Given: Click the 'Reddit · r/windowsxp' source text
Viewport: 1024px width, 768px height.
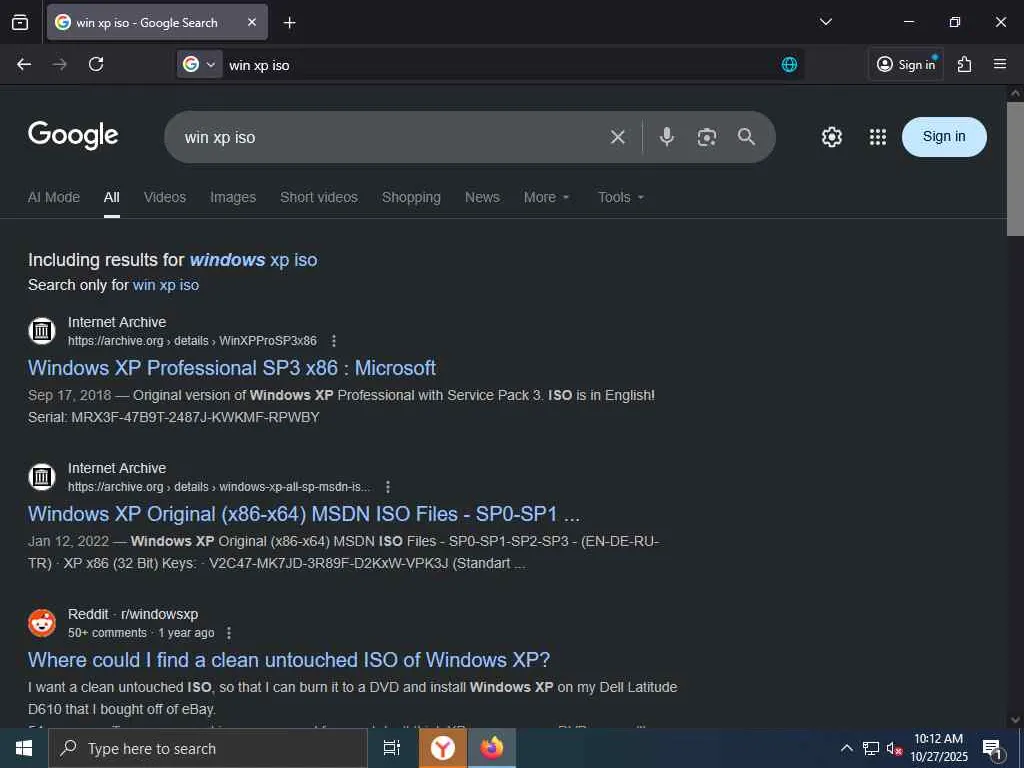Looking at the screenshot, I should click(x=133, y=615).
